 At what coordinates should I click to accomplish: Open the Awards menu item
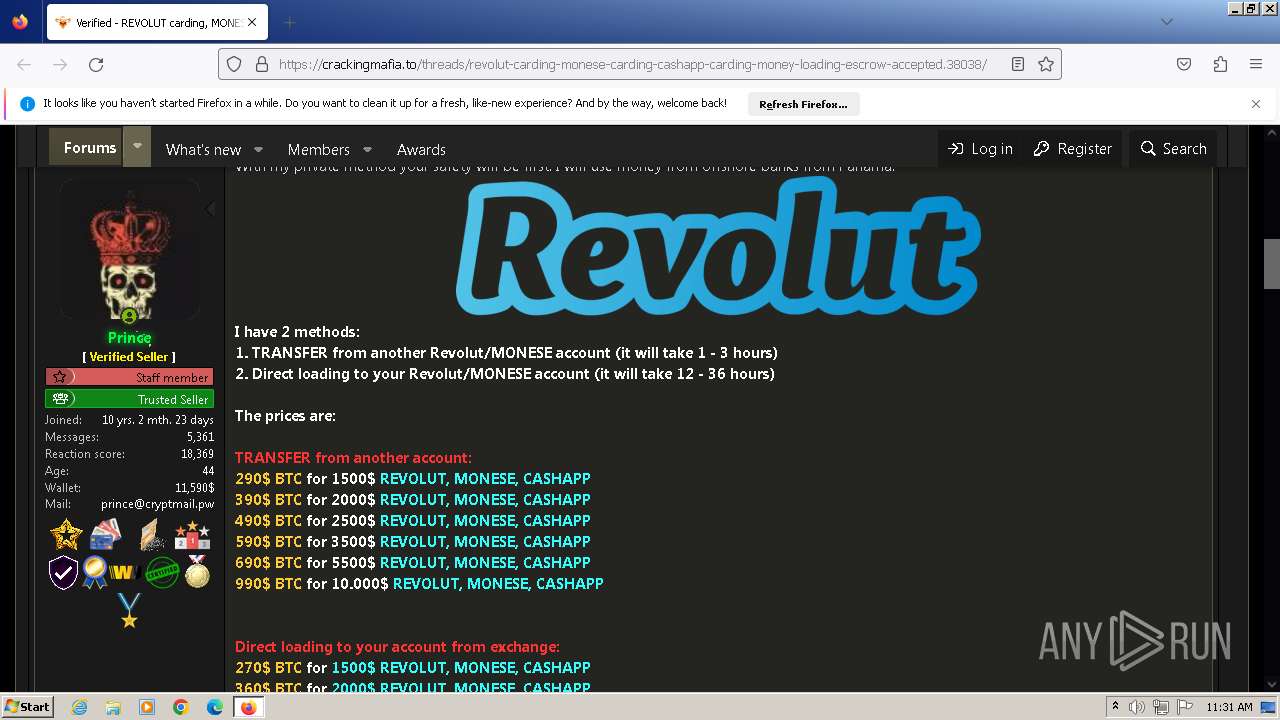tap(421, 149)
